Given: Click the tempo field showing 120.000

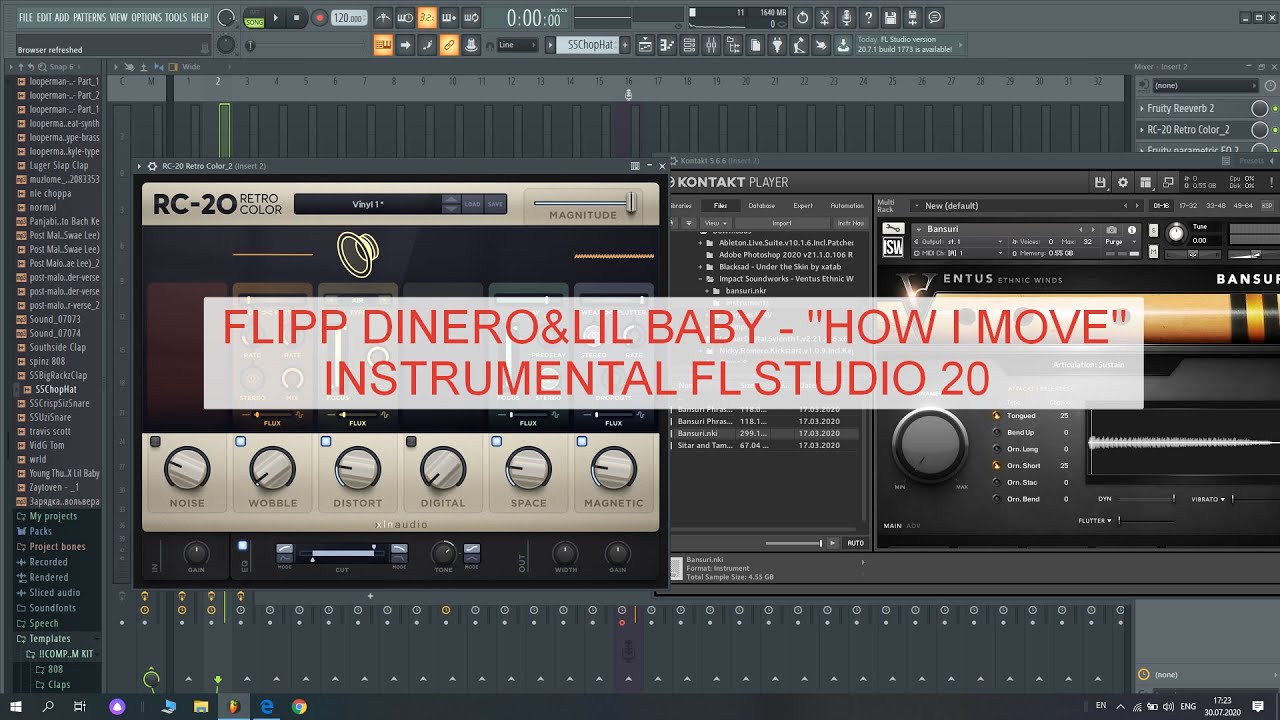Looking at the screenshot, I should tap(349, 18).
